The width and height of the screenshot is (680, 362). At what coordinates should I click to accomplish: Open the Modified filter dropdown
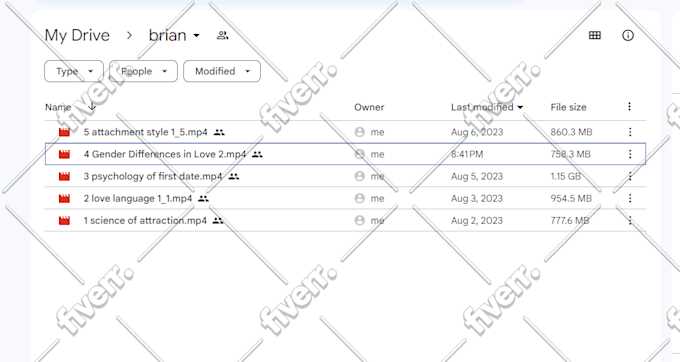(222, 71)
